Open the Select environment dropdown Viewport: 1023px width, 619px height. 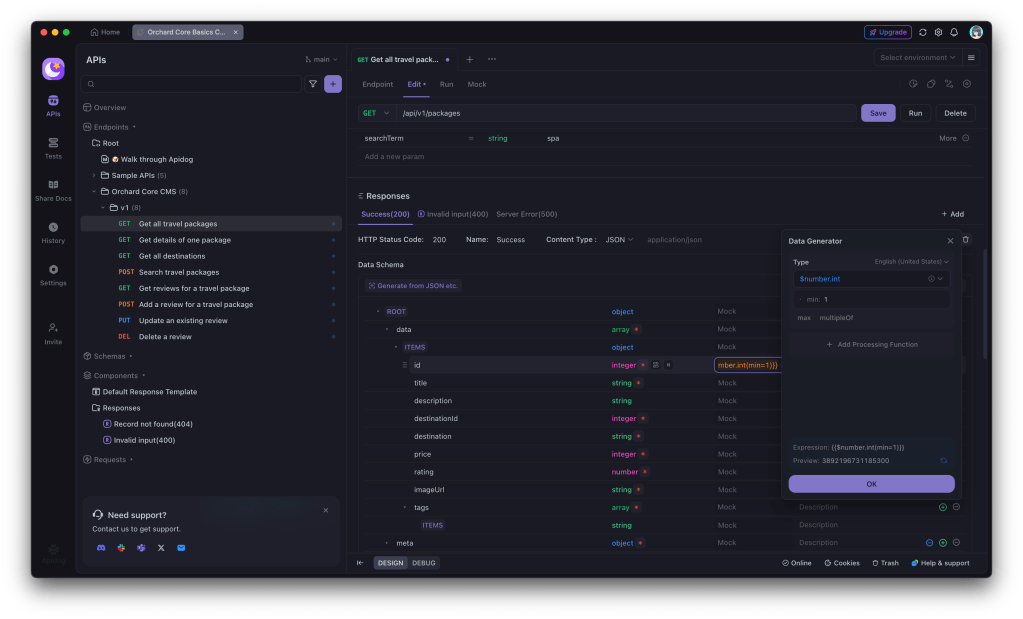point(917,58)
